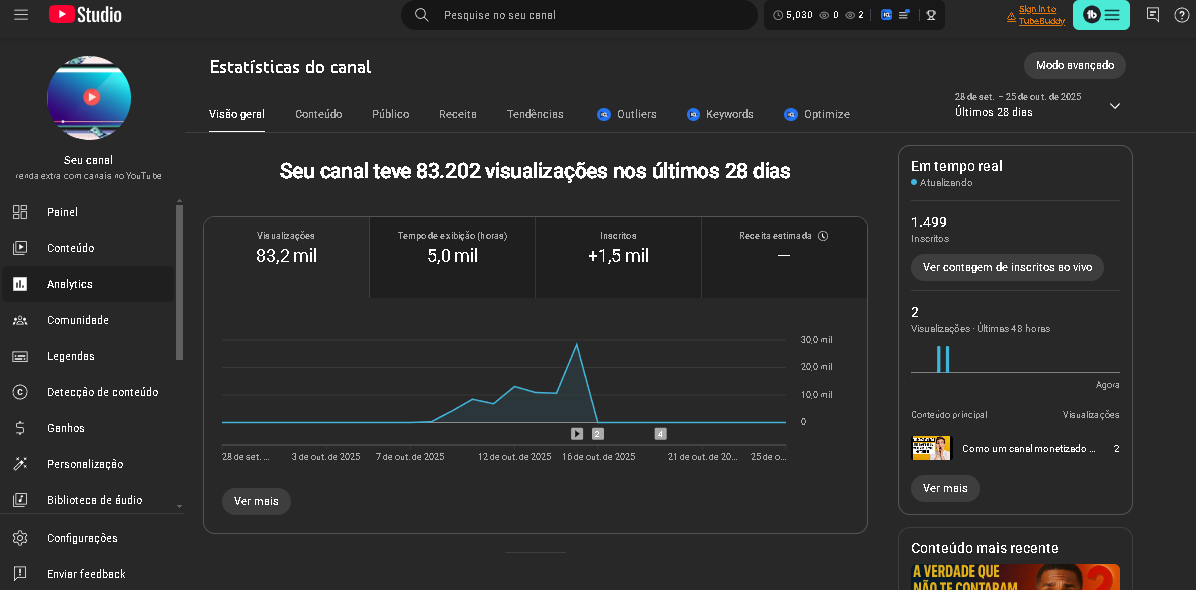Click Ver contagem de inscritos ao vivo

click(1007, 268)
